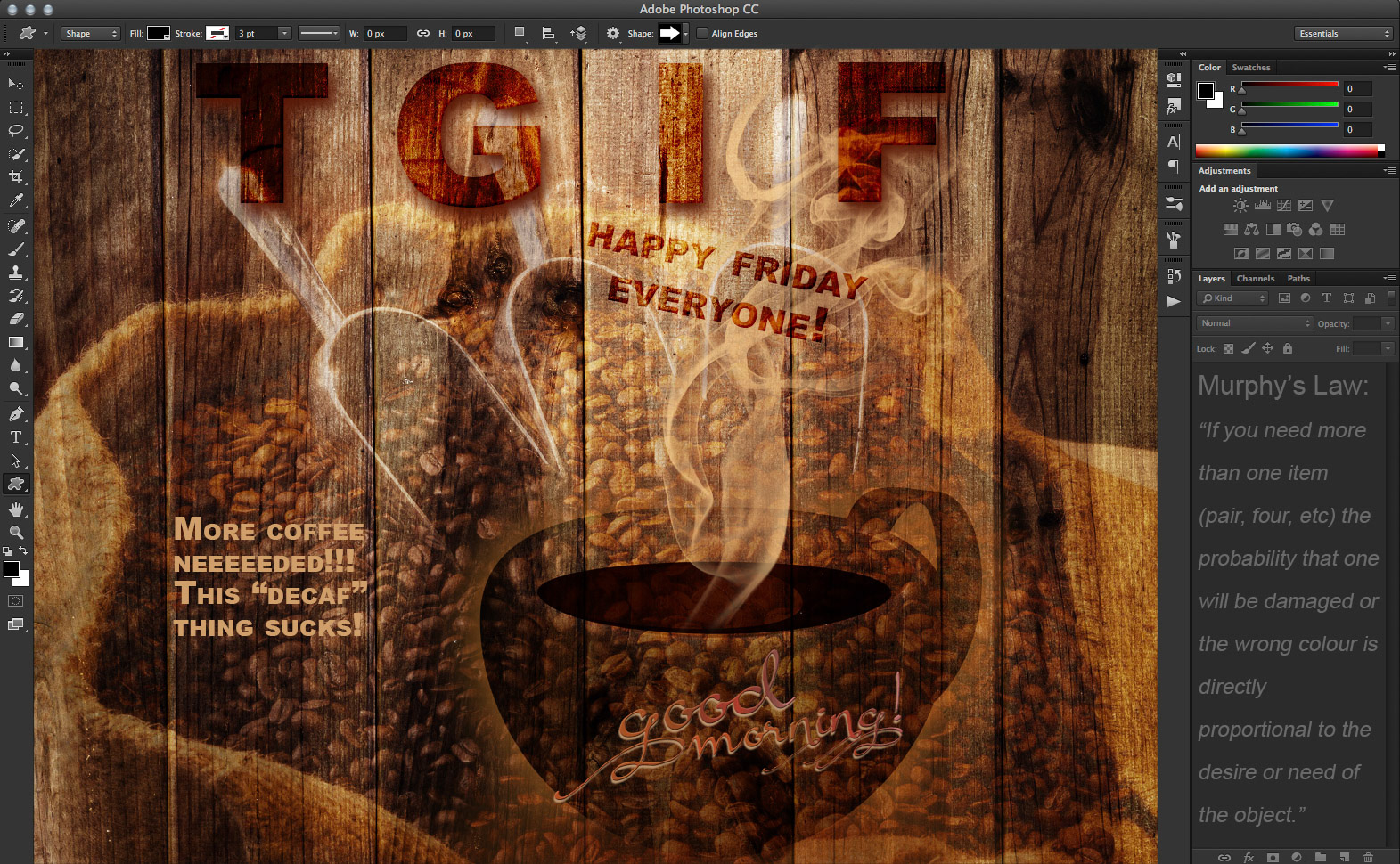Change the screen mode
Screen dimensions: 1400x864
tap(16, 624)
